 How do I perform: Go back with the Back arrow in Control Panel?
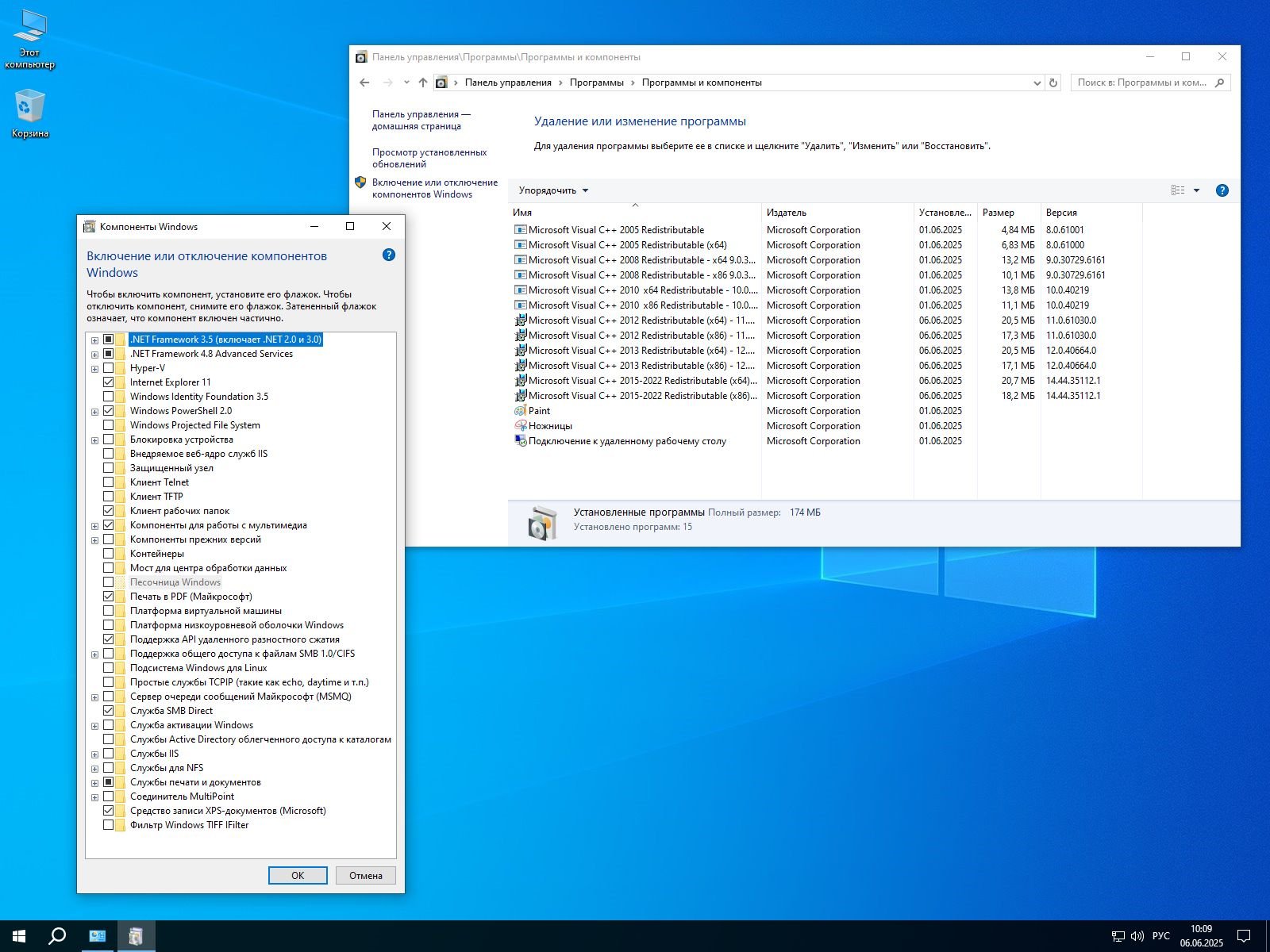tap(364, 83)
